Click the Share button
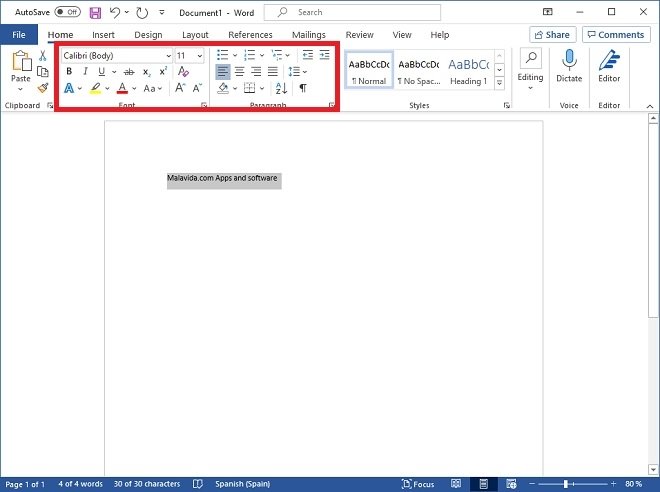The height and width of the screenshot is (492, 660). 552,35
